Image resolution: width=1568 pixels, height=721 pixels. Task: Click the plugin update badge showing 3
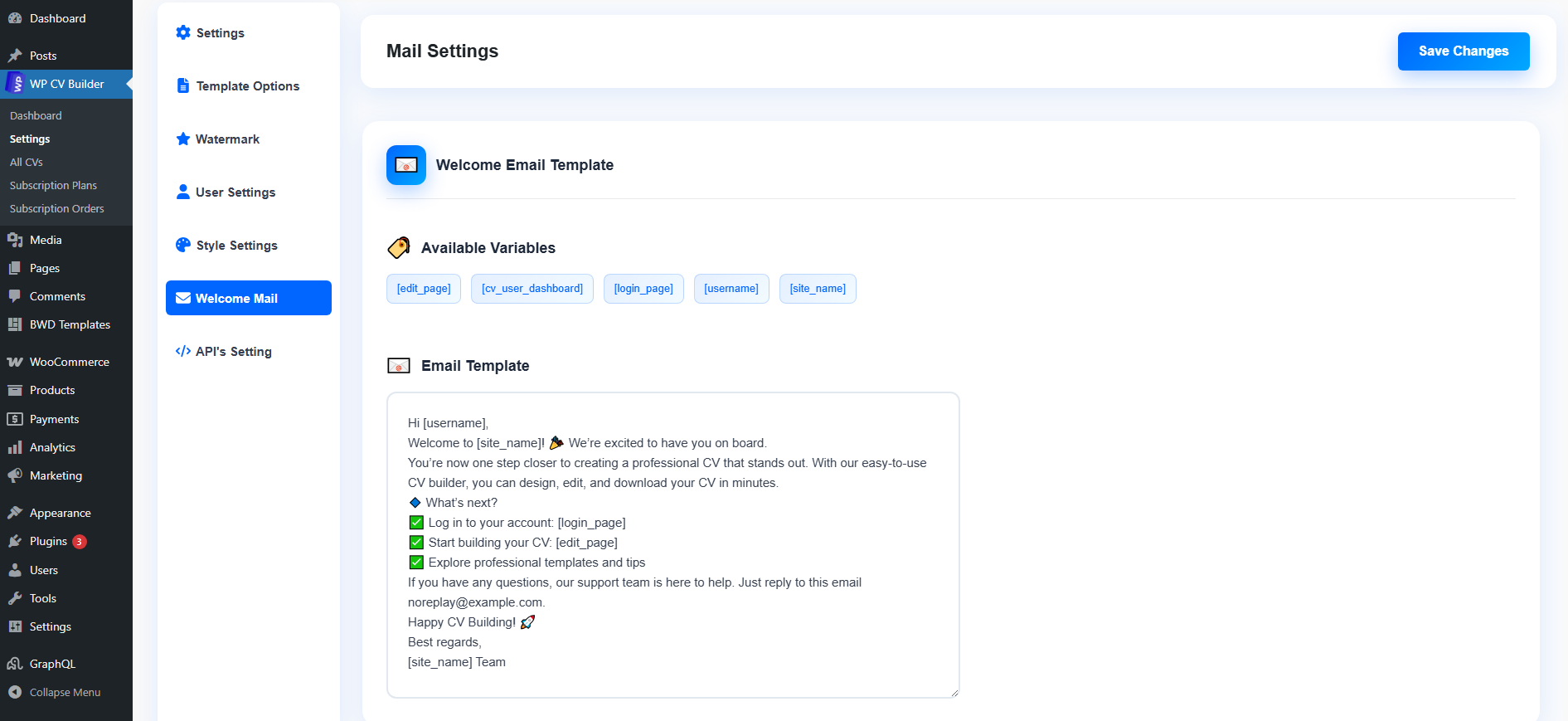pyautogui.click(x=80, y=542)
